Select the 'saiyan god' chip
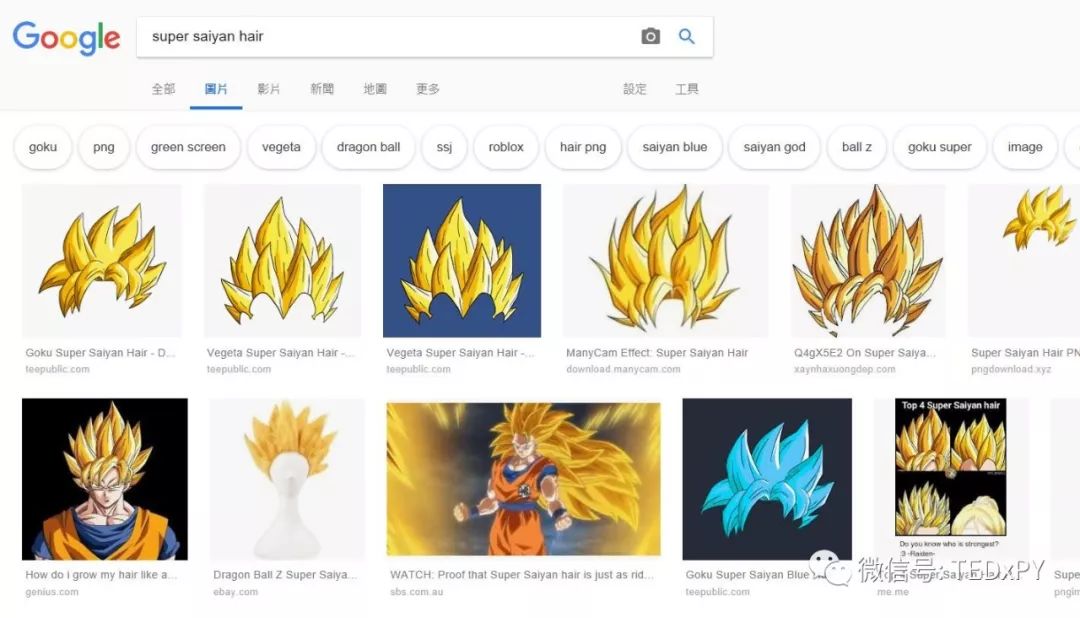 (x=774, y=147)
